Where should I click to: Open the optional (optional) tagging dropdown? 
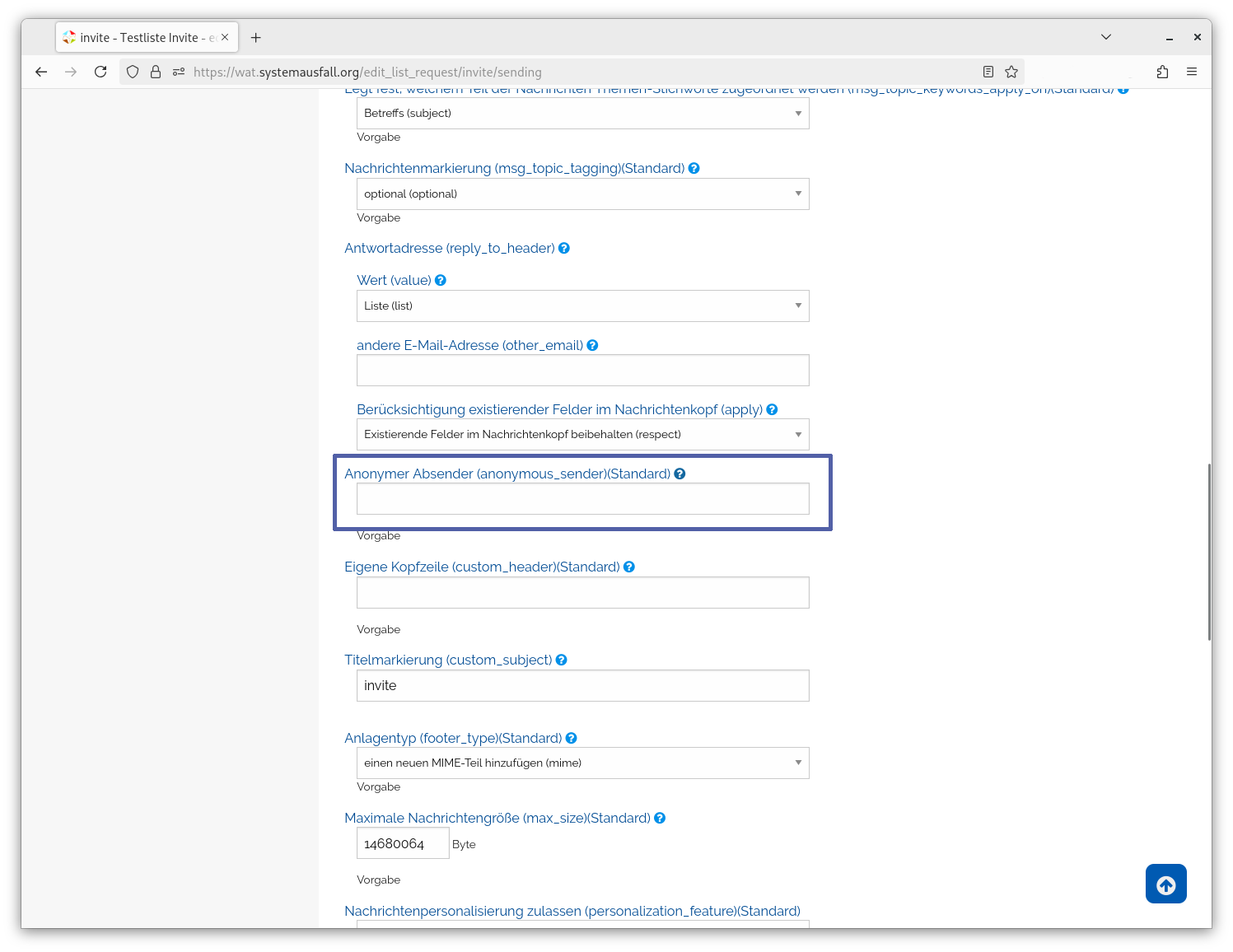click(x=583, y=194)
